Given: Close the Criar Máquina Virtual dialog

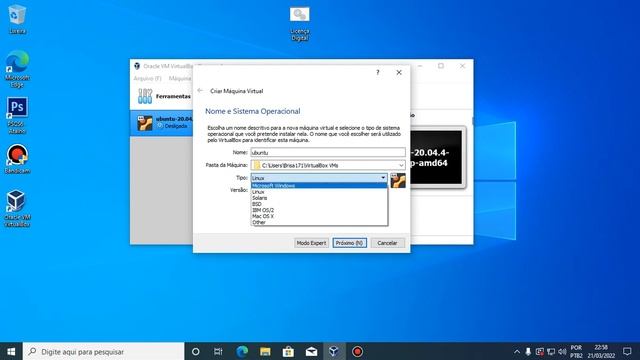Looking at the screenshot, I should 399,73.
